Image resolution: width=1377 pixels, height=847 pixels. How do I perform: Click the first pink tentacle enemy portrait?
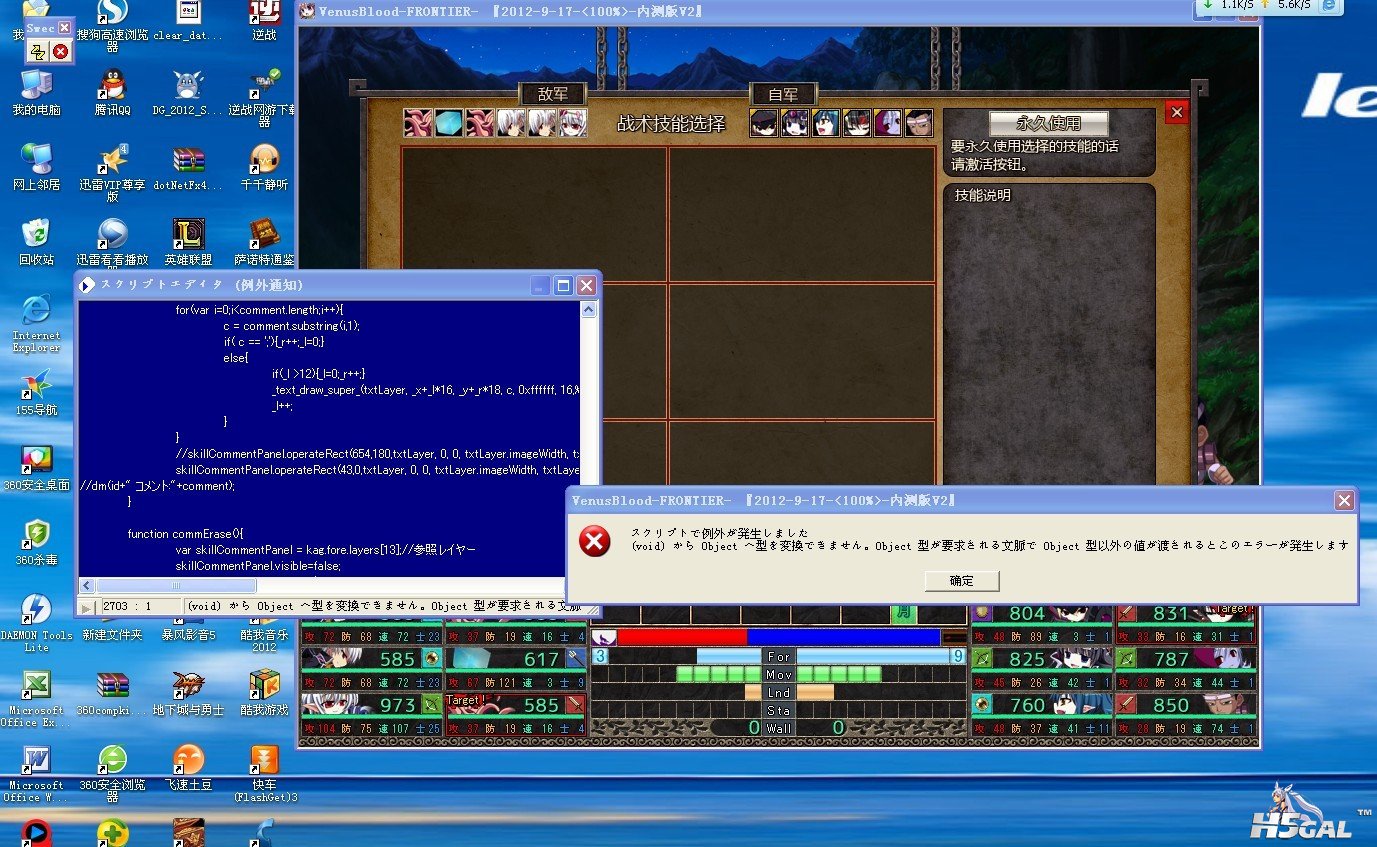[418, 123]
